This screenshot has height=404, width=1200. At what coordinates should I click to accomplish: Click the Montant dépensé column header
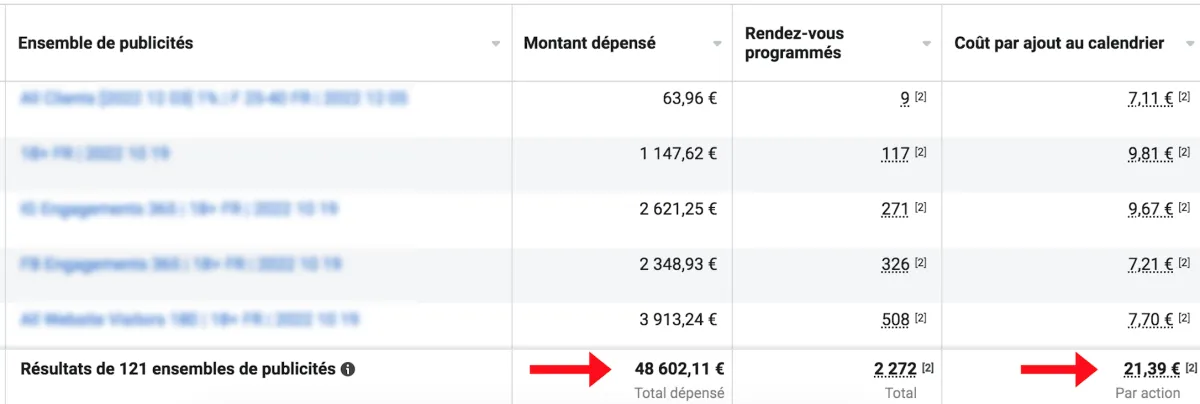589,43
